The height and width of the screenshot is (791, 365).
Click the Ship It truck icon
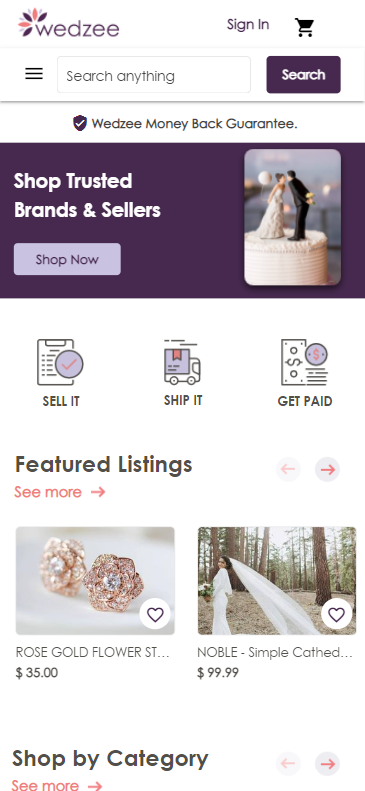coord(182,362)
